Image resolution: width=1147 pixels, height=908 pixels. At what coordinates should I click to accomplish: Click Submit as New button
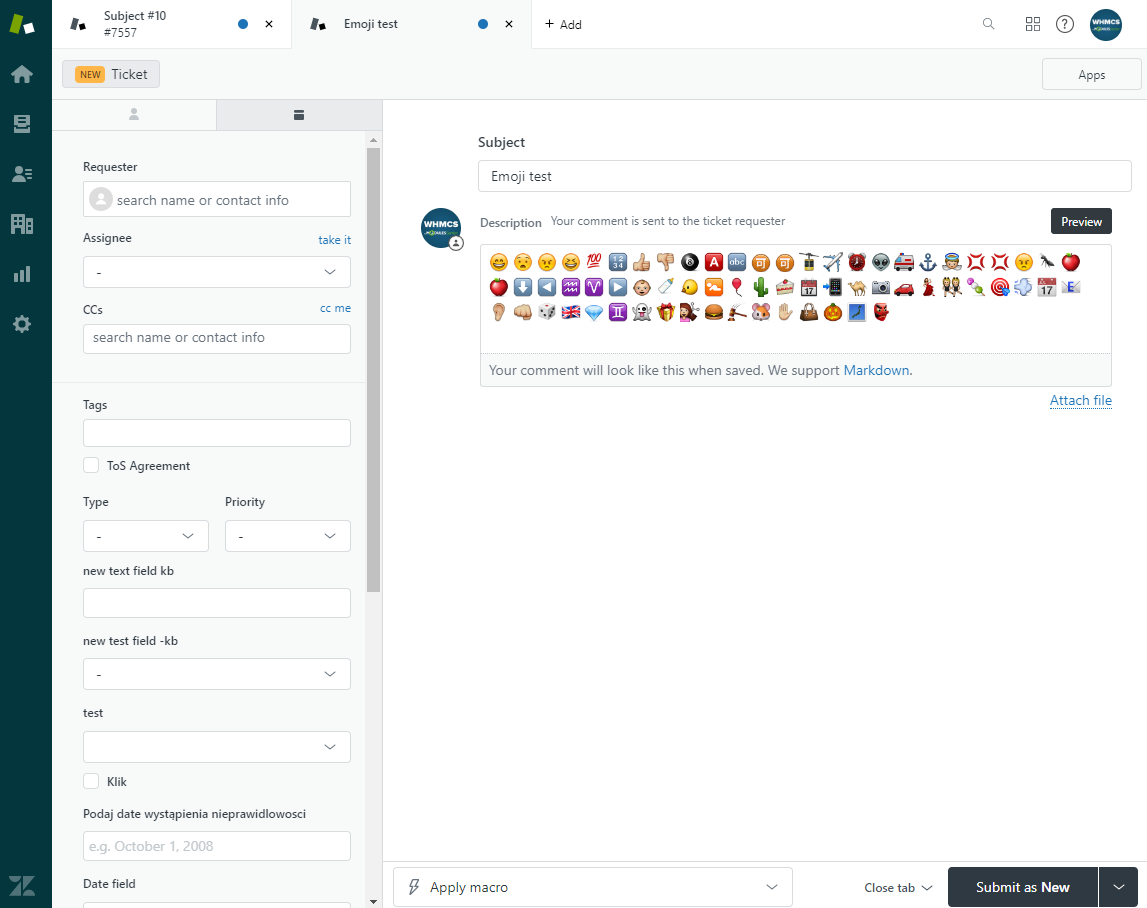pyautogui.click(x=1023, y=887)
